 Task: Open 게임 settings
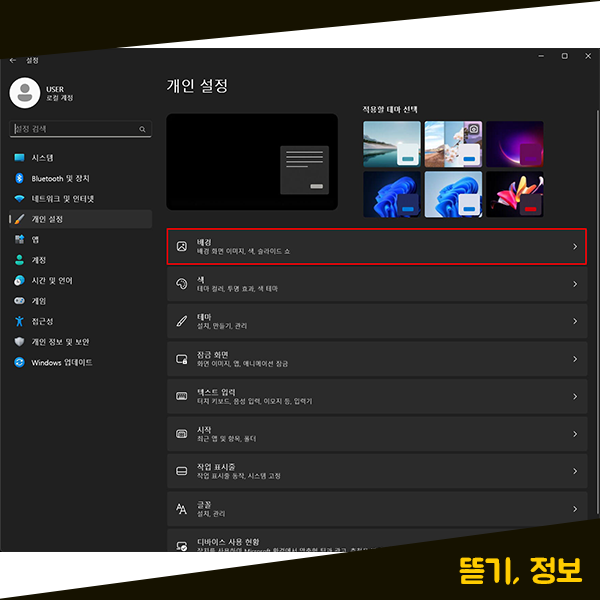pos(80,301)
